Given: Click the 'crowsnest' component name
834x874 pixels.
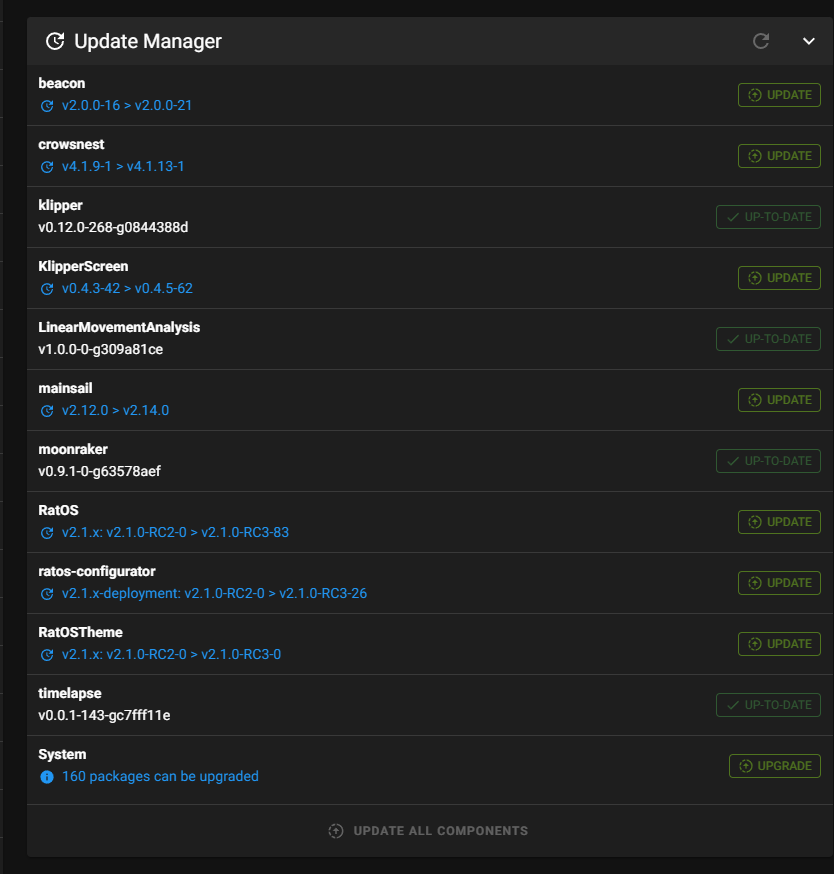Looking at the screenshot, I should tap(71, 144).
